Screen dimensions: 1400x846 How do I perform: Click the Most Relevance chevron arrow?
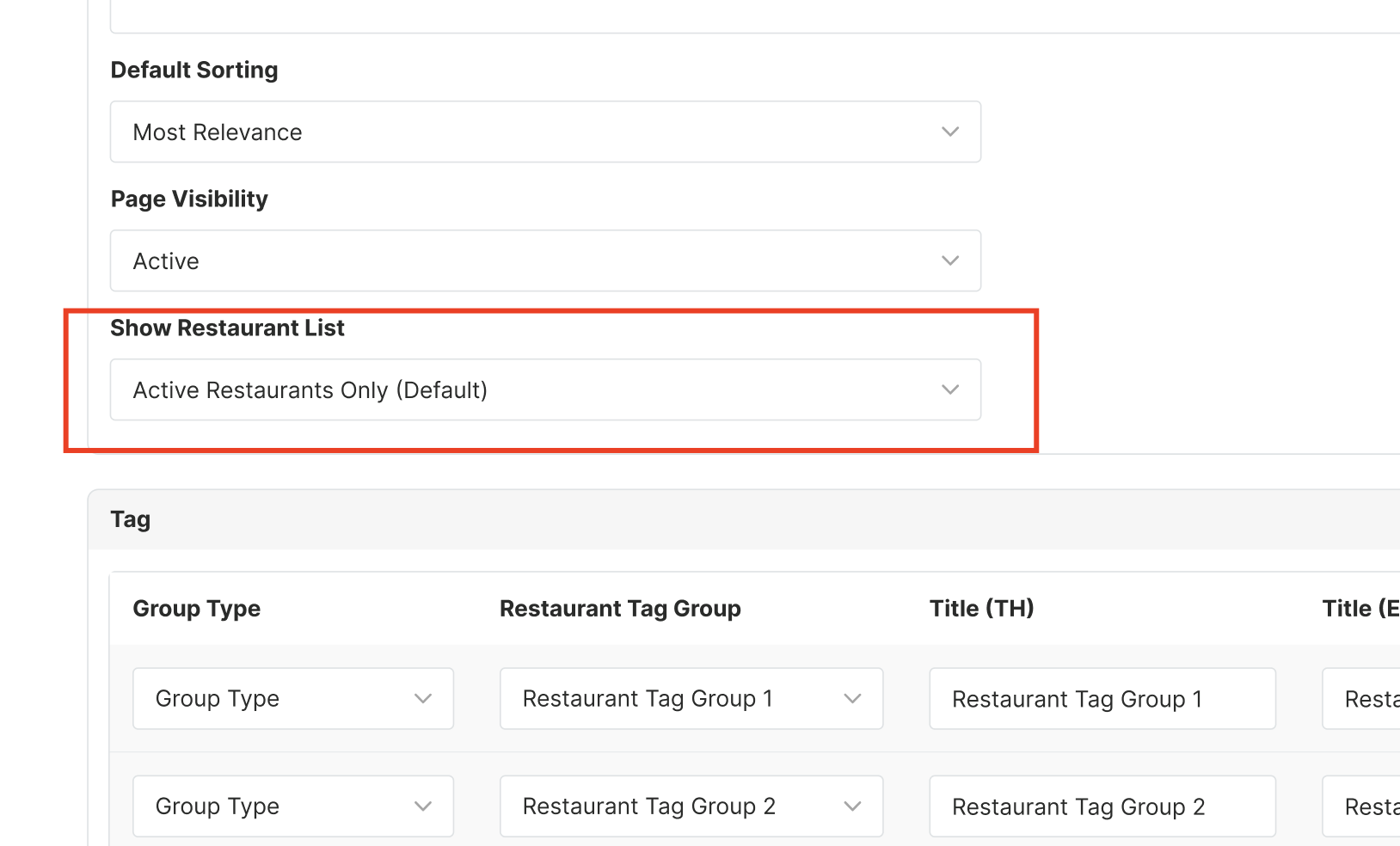(x=949, y=132)
